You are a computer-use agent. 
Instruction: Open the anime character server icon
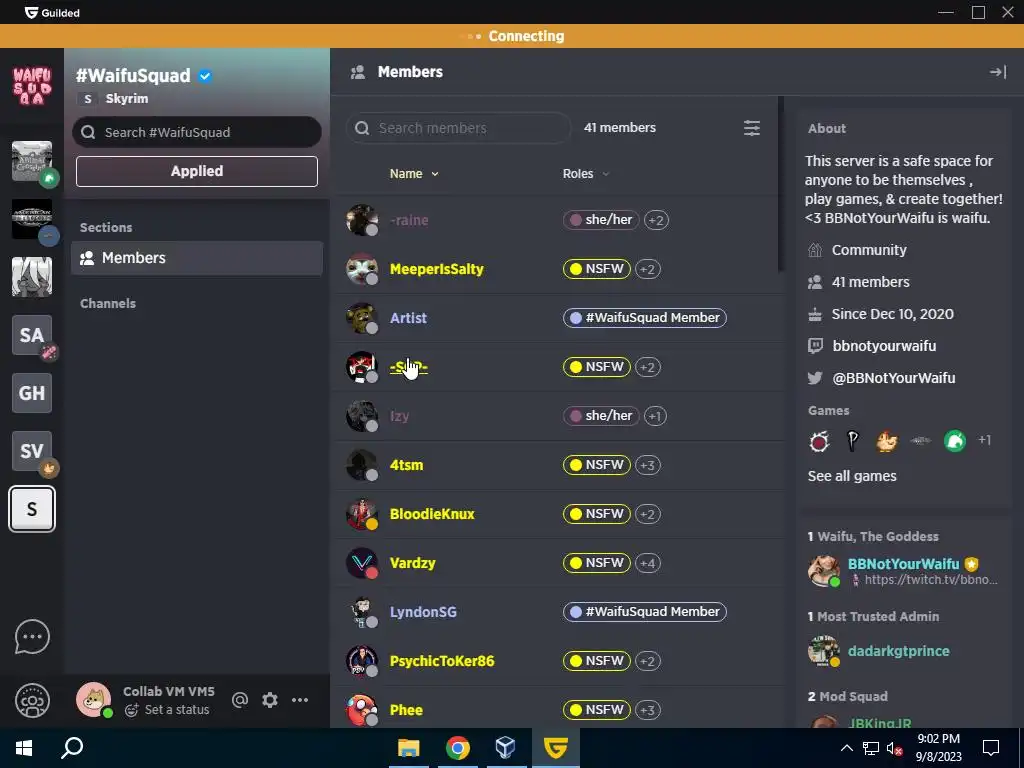[x=31, y=277]
